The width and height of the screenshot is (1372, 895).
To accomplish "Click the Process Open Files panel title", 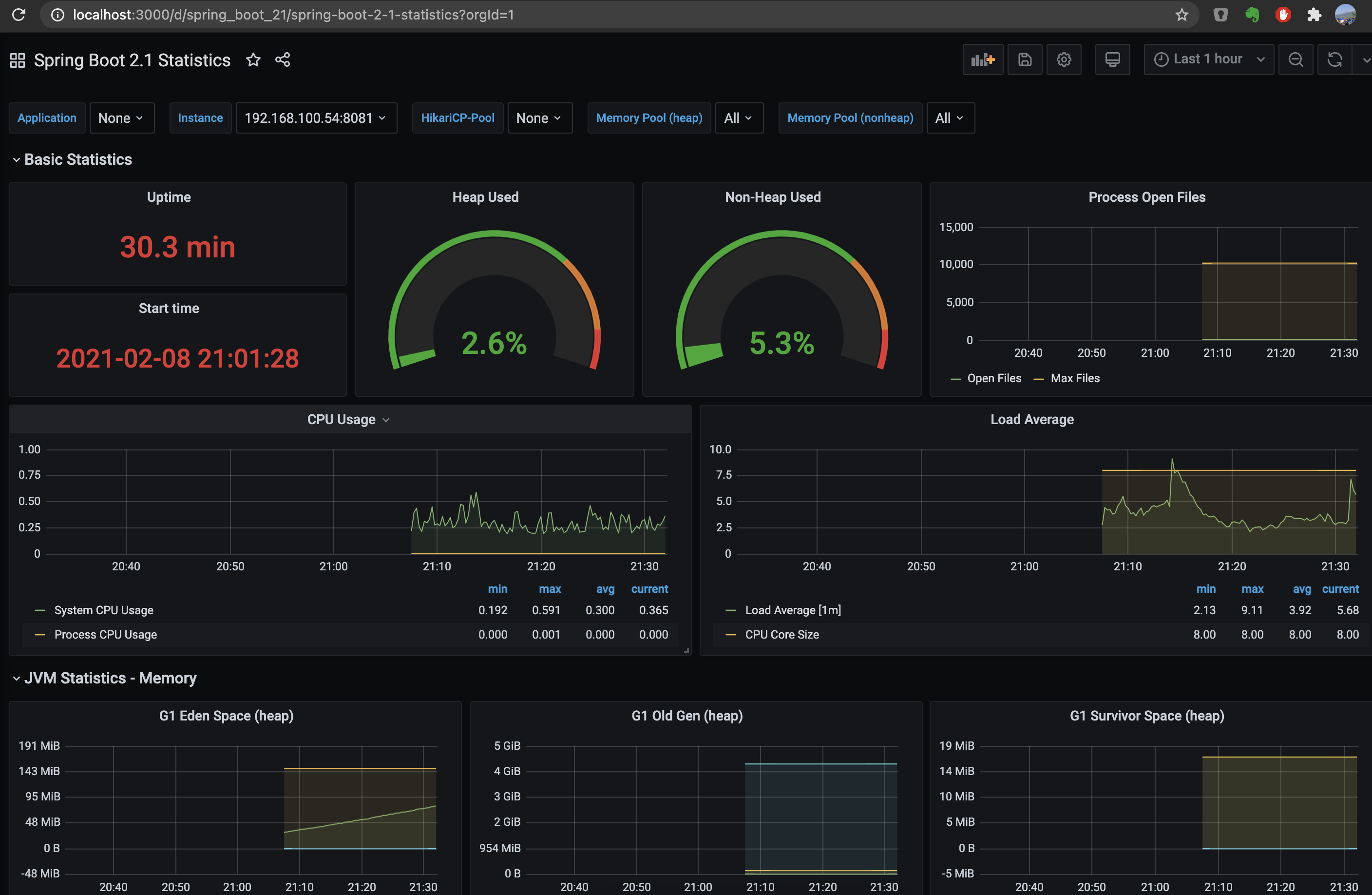I will pyautogui.click(x=1146, y=197).
